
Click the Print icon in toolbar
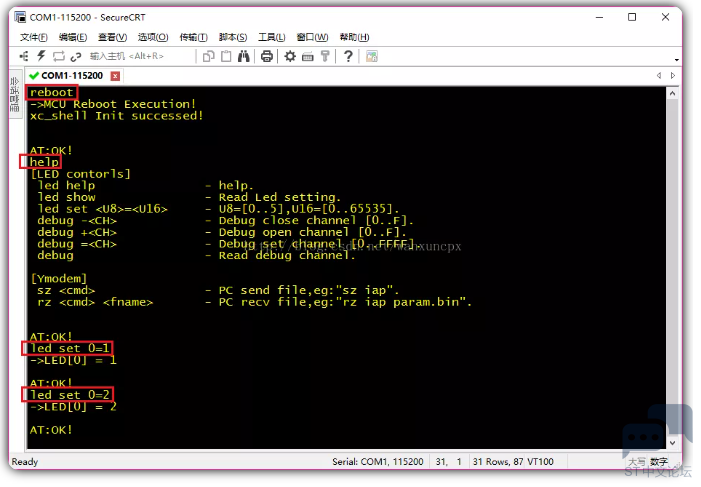tap(267, 56)
